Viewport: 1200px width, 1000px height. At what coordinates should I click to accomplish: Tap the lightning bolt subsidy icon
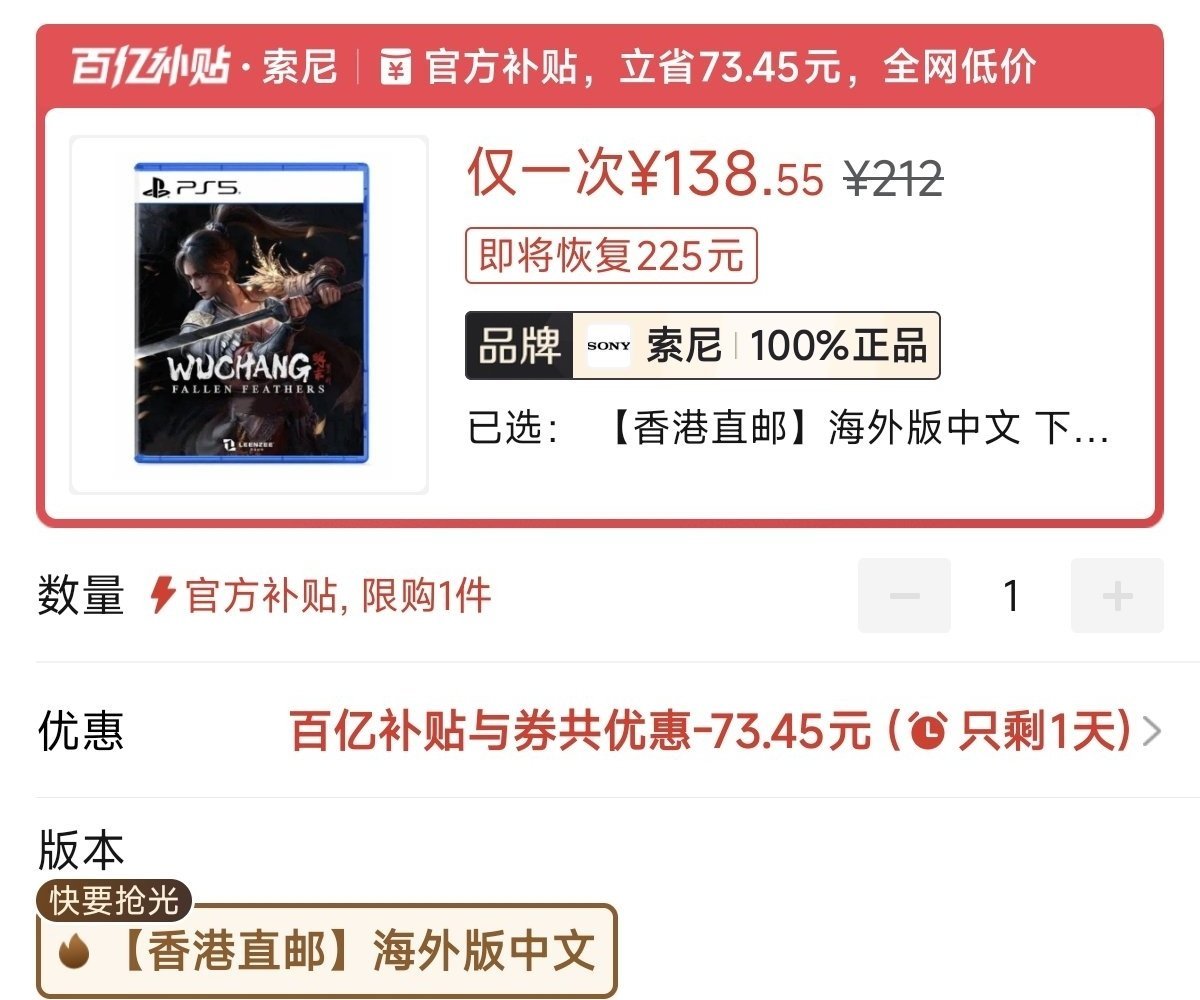(162, 595)
